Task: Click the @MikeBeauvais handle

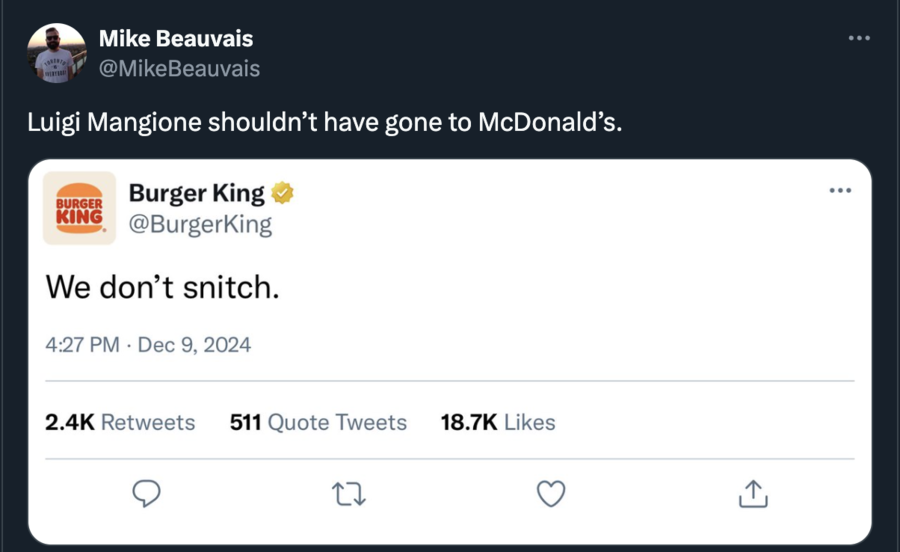Action: 179,68
